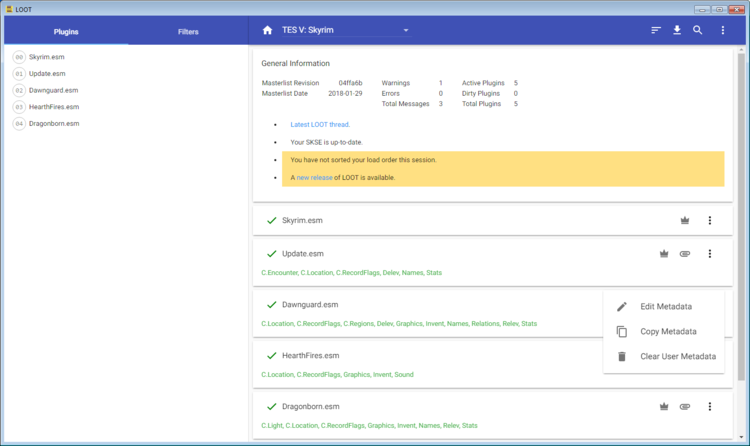Choose Copy Metadata from the context menu
The height and width of the screenshot is (446, 750).
click(664, 332)
